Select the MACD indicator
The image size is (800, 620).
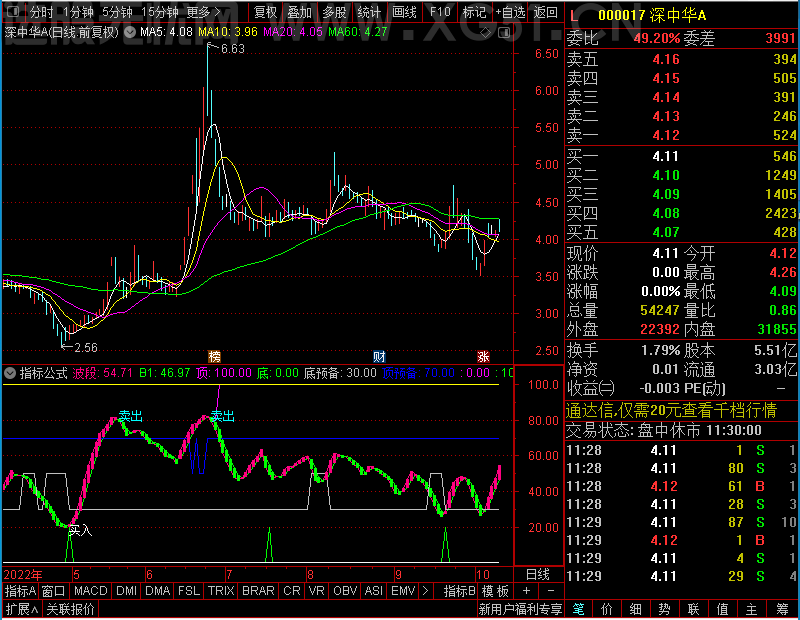[x=90, y=591]
